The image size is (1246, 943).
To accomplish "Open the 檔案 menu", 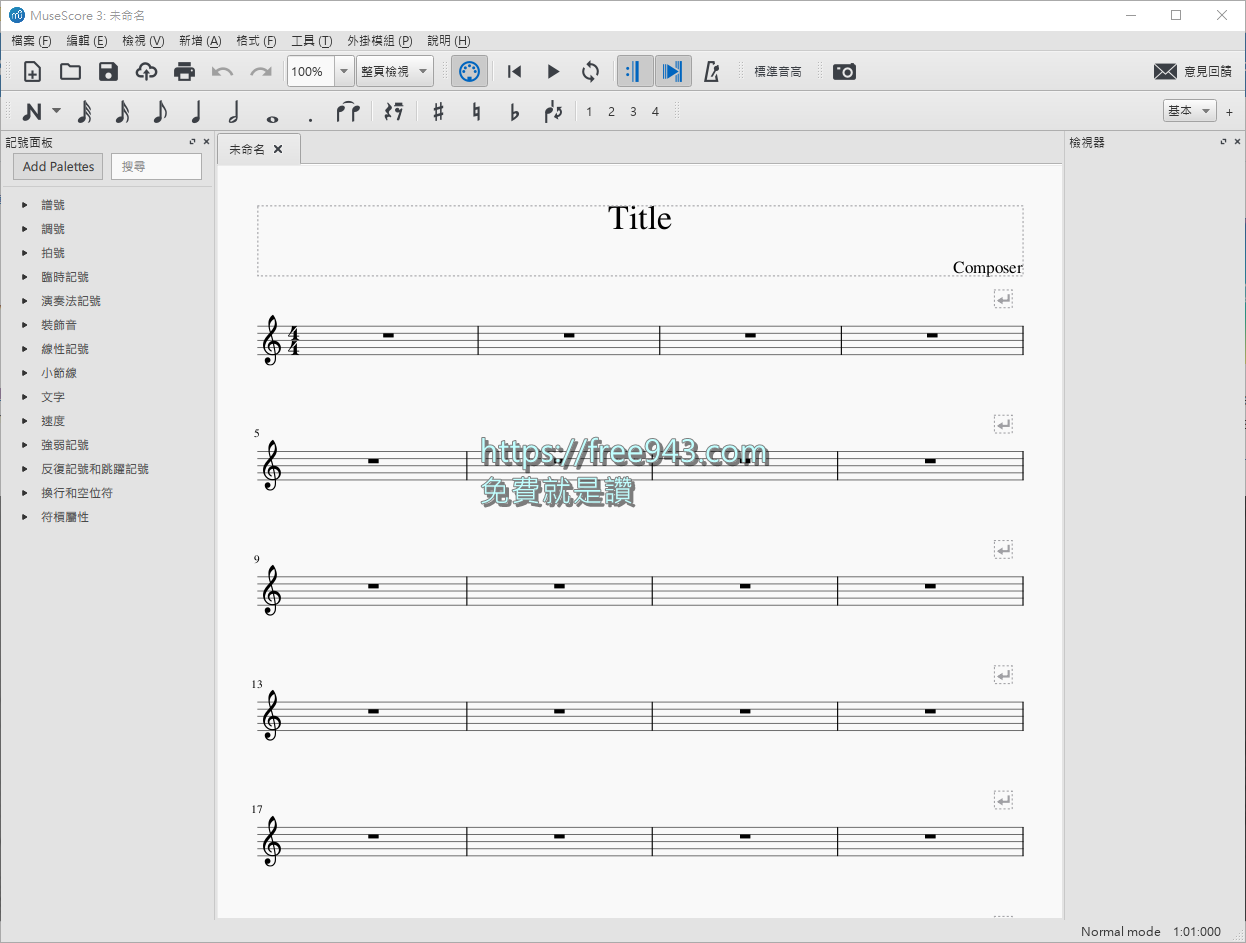I will click(x=31, y=41).
